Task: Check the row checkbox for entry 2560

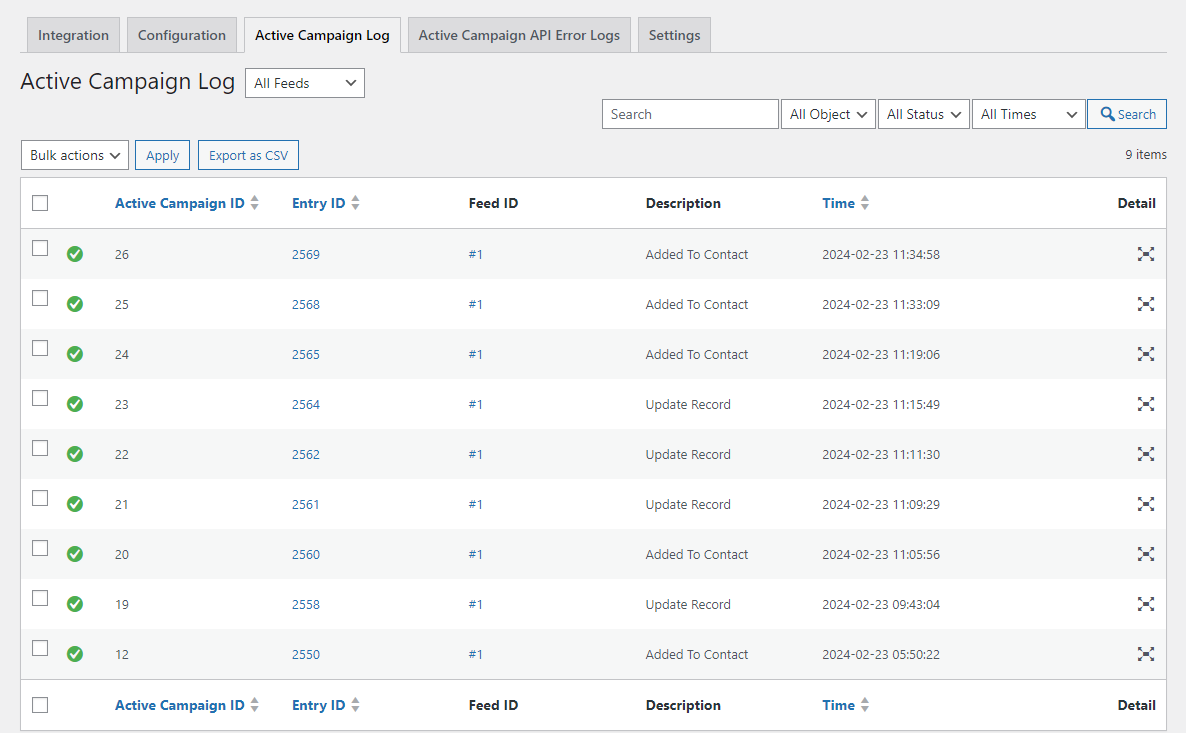Action: coord(40,548)
